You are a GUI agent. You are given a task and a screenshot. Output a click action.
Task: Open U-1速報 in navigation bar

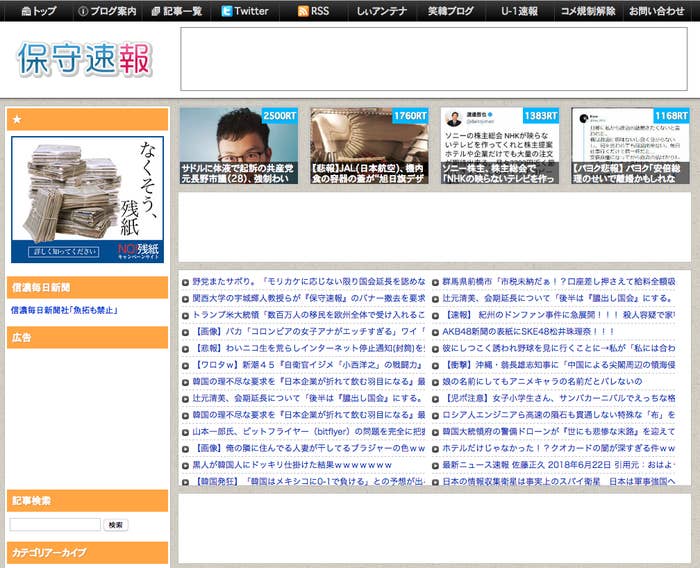(x=519, y=11)
